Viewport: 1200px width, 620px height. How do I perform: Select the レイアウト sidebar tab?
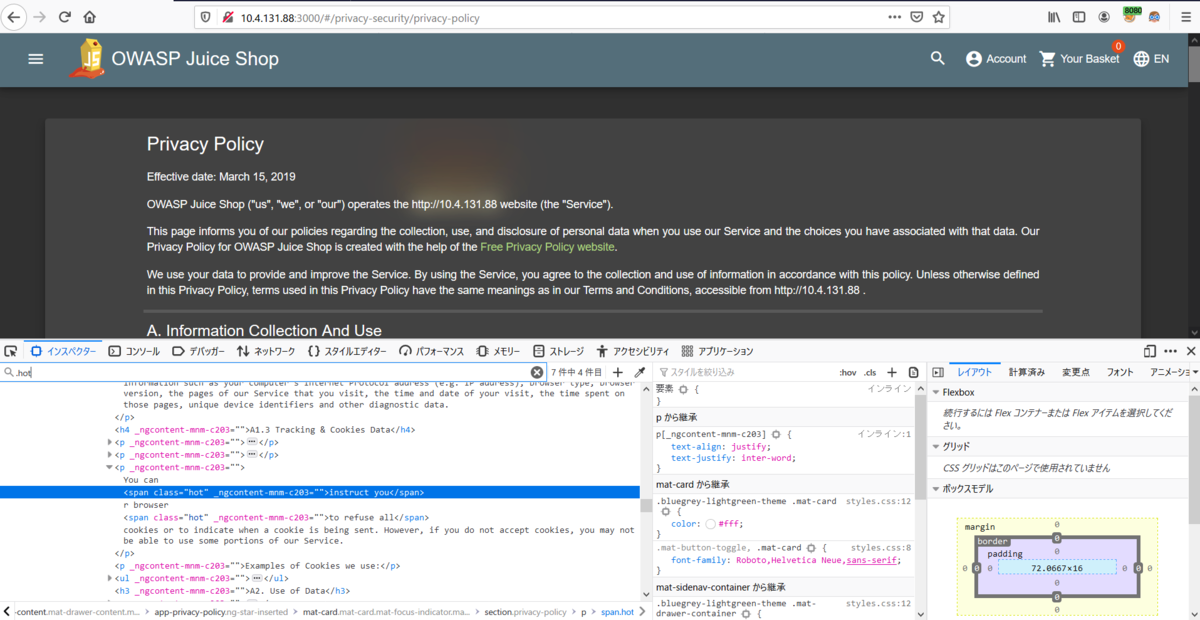tap(974, 372)
